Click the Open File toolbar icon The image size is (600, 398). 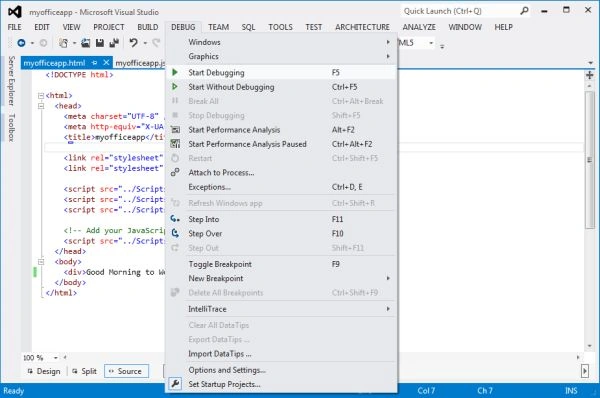[86, 43]
